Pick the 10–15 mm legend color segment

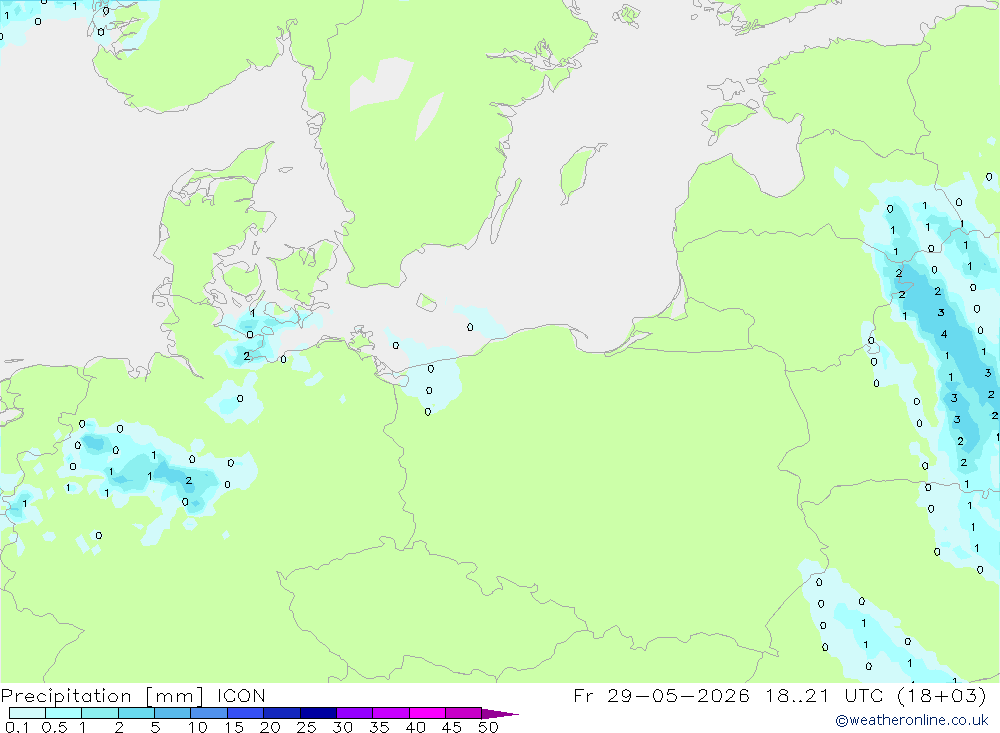[209, 713]
